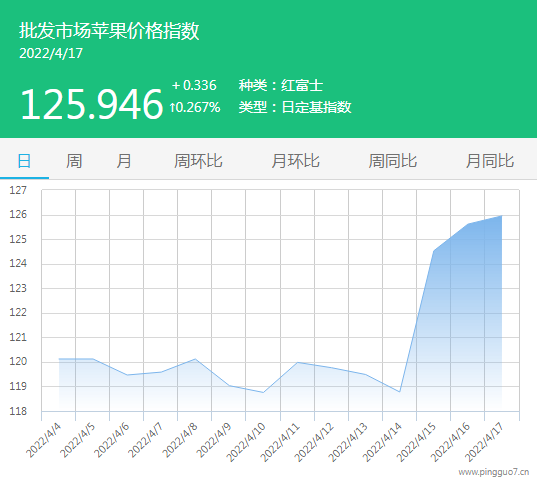Open the 月 monthly tab
The height and width of the screenshot is (483, 537).
pyautogui.click(x=124, y=160)
